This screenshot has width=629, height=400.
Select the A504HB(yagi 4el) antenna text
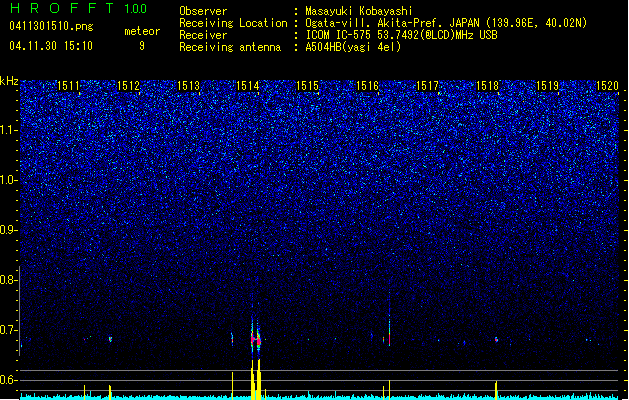click(x=353, y=47)
